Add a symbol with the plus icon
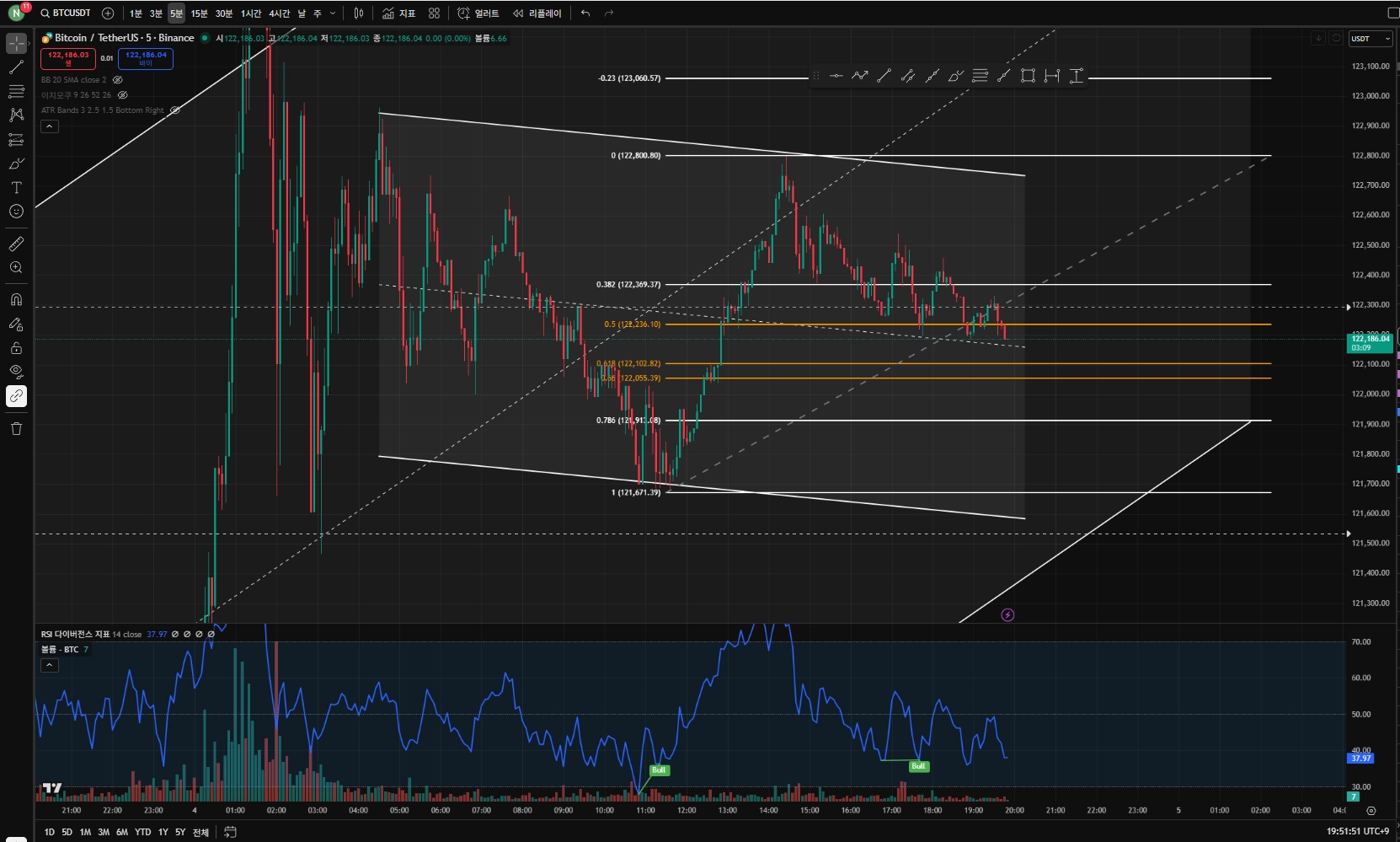This screenshot has width=1400, height=842. click(x=108, y=13)
